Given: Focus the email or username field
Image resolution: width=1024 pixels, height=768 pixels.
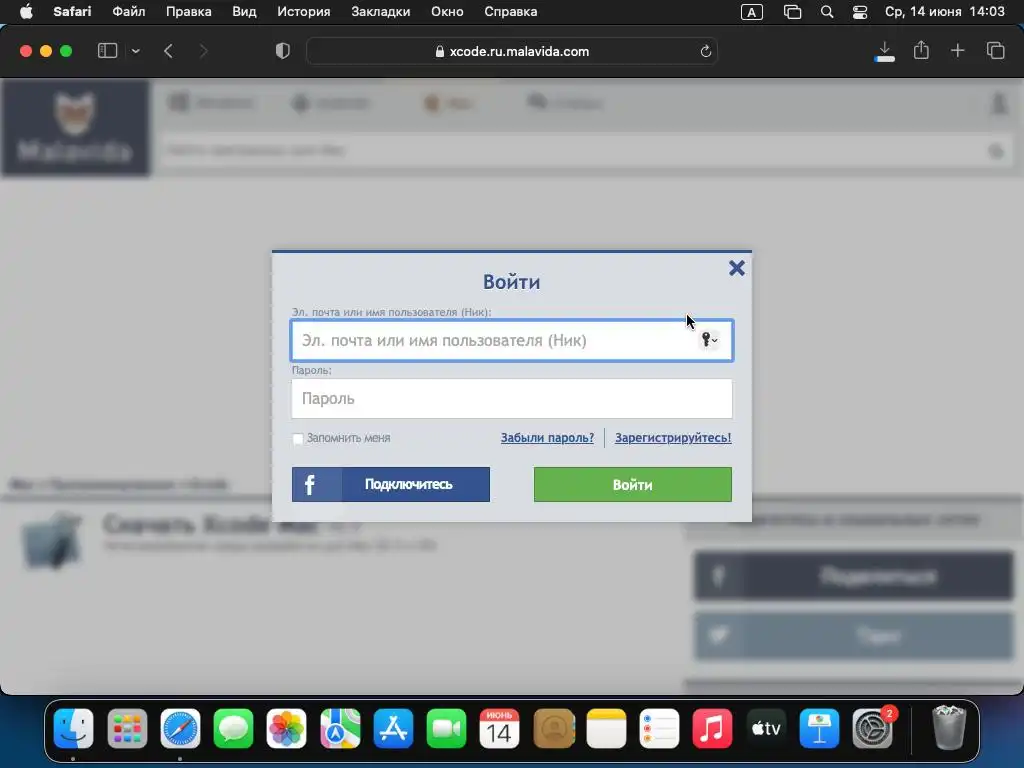Looking at the screenshot, I should point(512,340).
